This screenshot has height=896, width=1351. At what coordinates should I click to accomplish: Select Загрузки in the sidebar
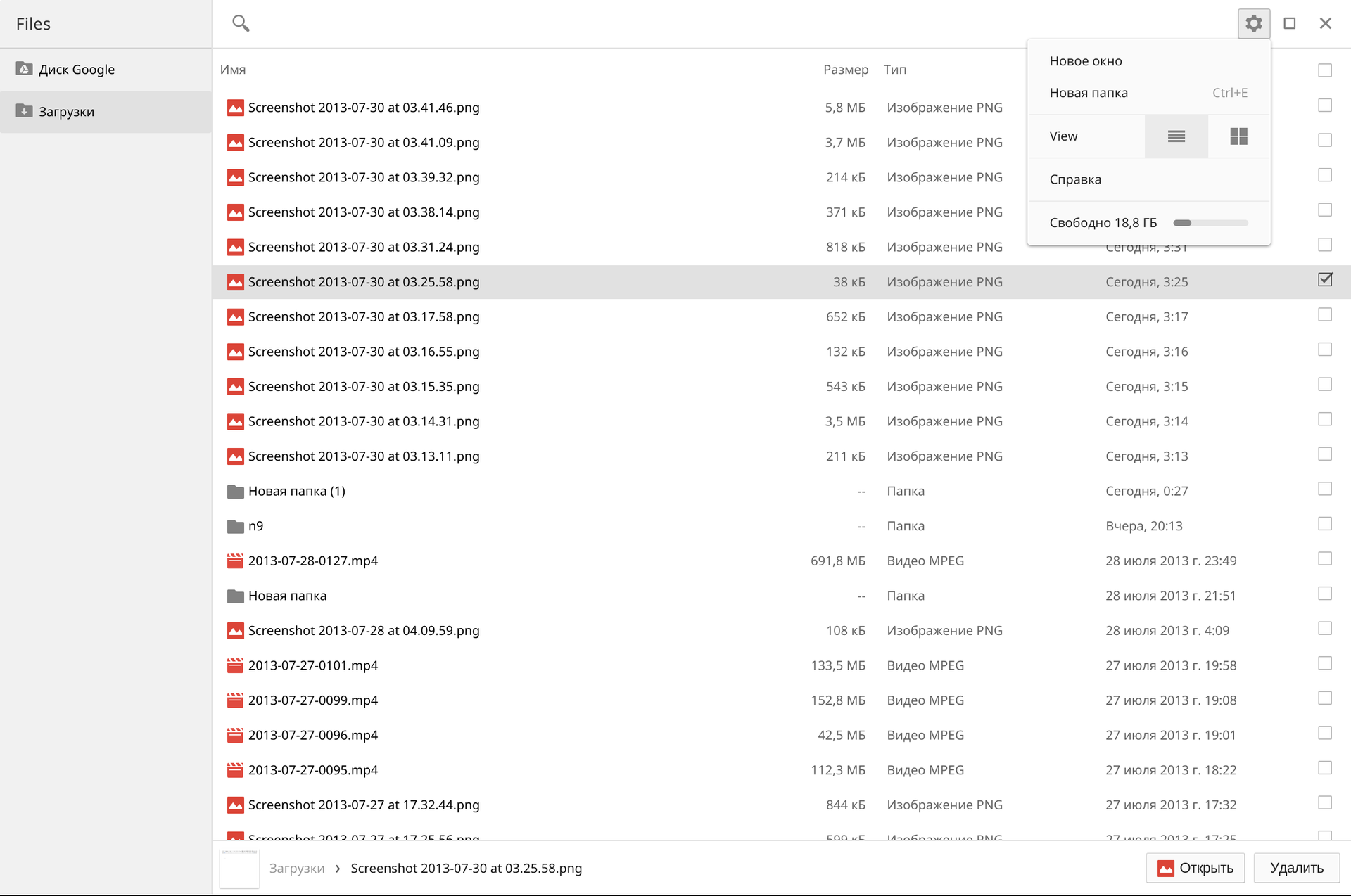click(106, 112)
